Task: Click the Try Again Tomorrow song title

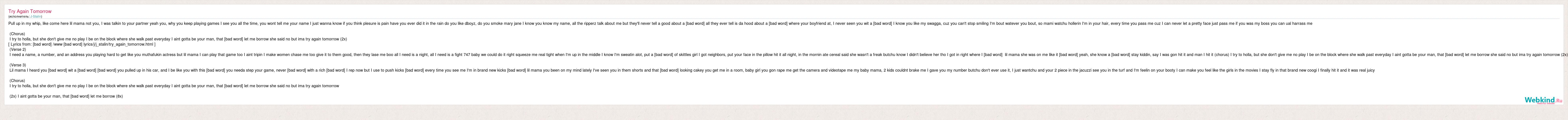Action: pos(30,11)
